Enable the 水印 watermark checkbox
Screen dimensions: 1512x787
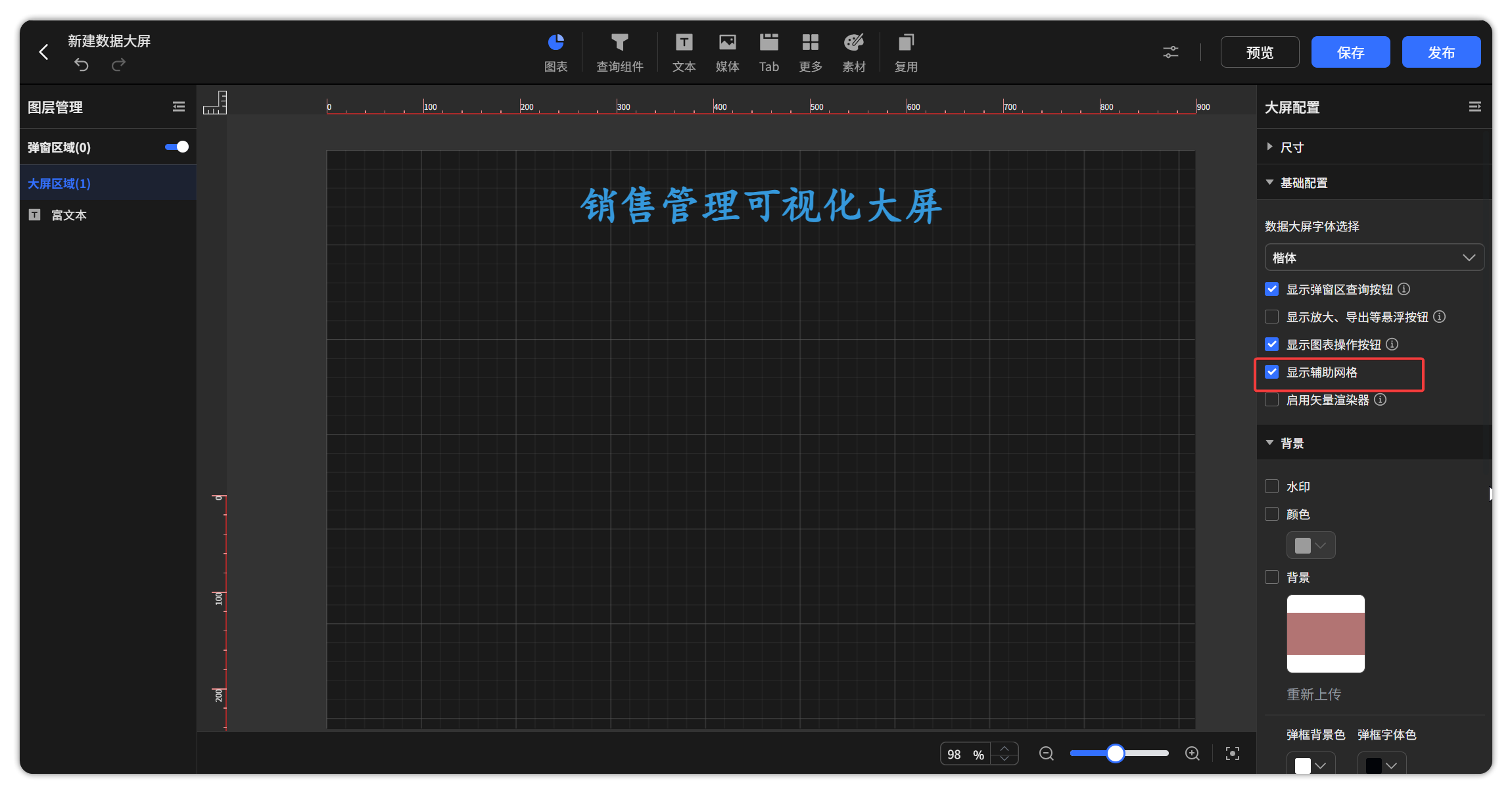[x=1272, y=487]
